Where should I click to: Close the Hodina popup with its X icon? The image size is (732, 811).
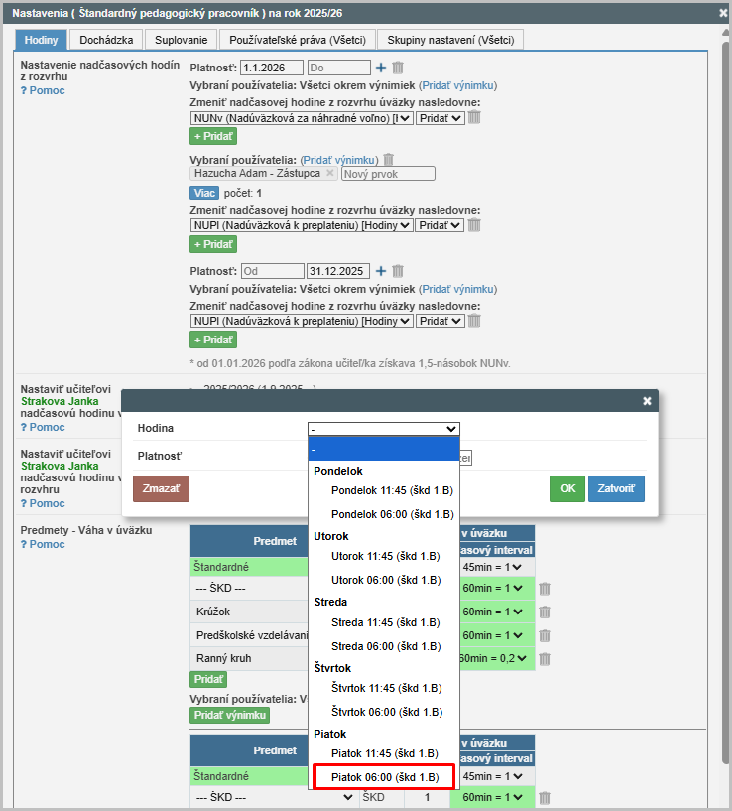point(647,401)
